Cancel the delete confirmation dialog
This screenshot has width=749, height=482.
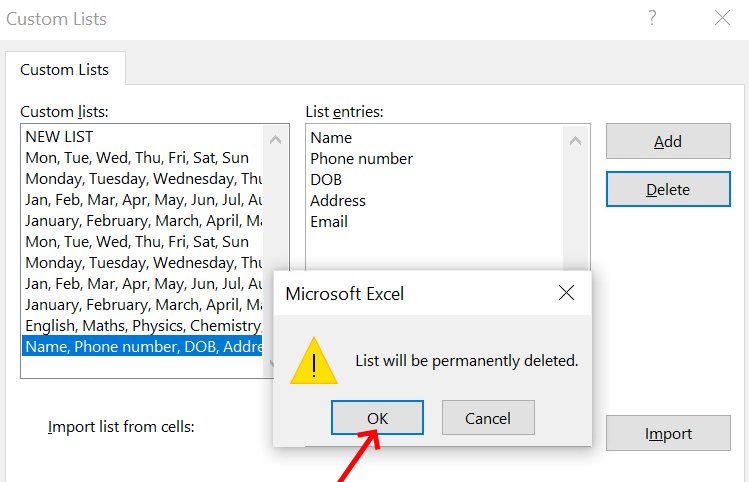(488, 418)
